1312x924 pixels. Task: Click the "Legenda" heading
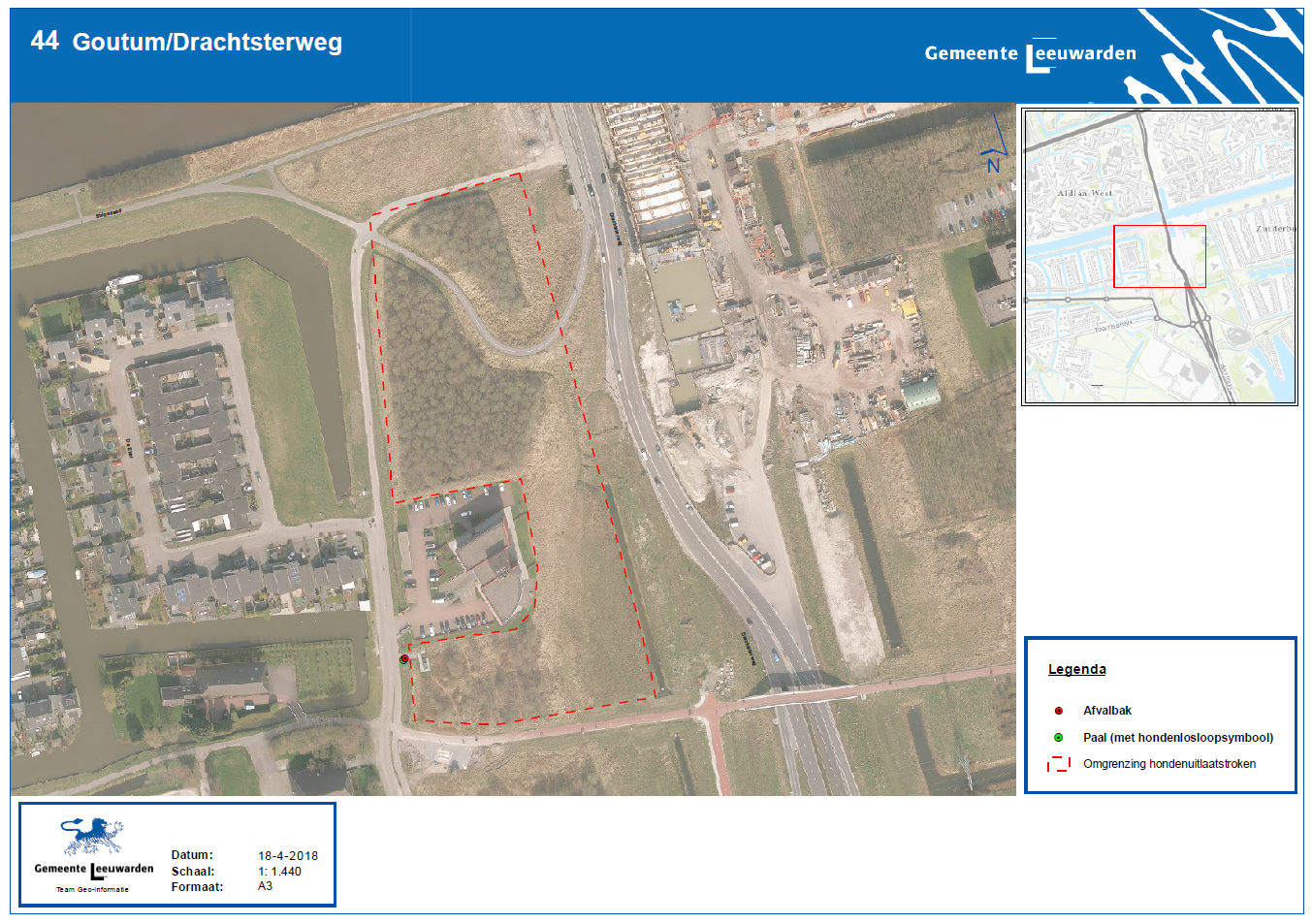click(x=1076, y=669)
